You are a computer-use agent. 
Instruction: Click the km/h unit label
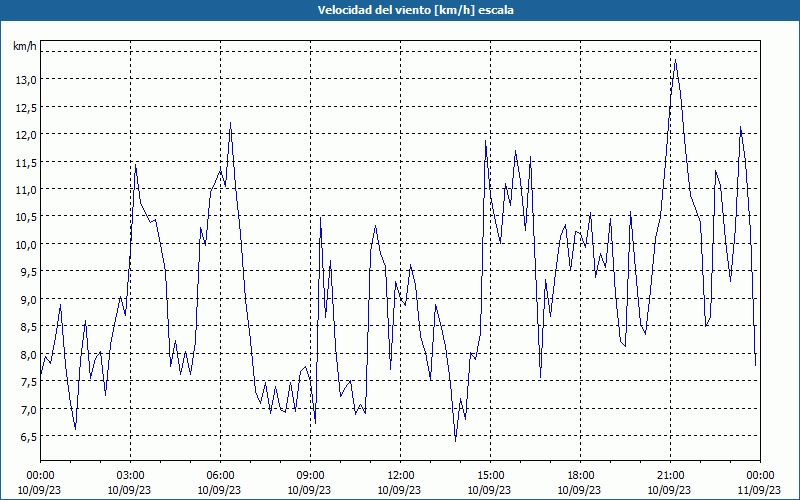click(24, 46)
